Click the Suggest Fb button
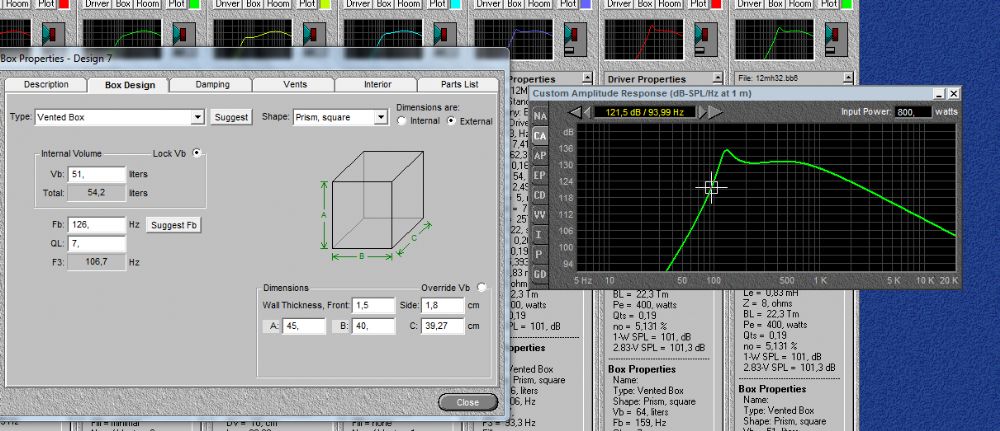The width and height of the screenshot is (1000, 431). (x=174, y=225)
